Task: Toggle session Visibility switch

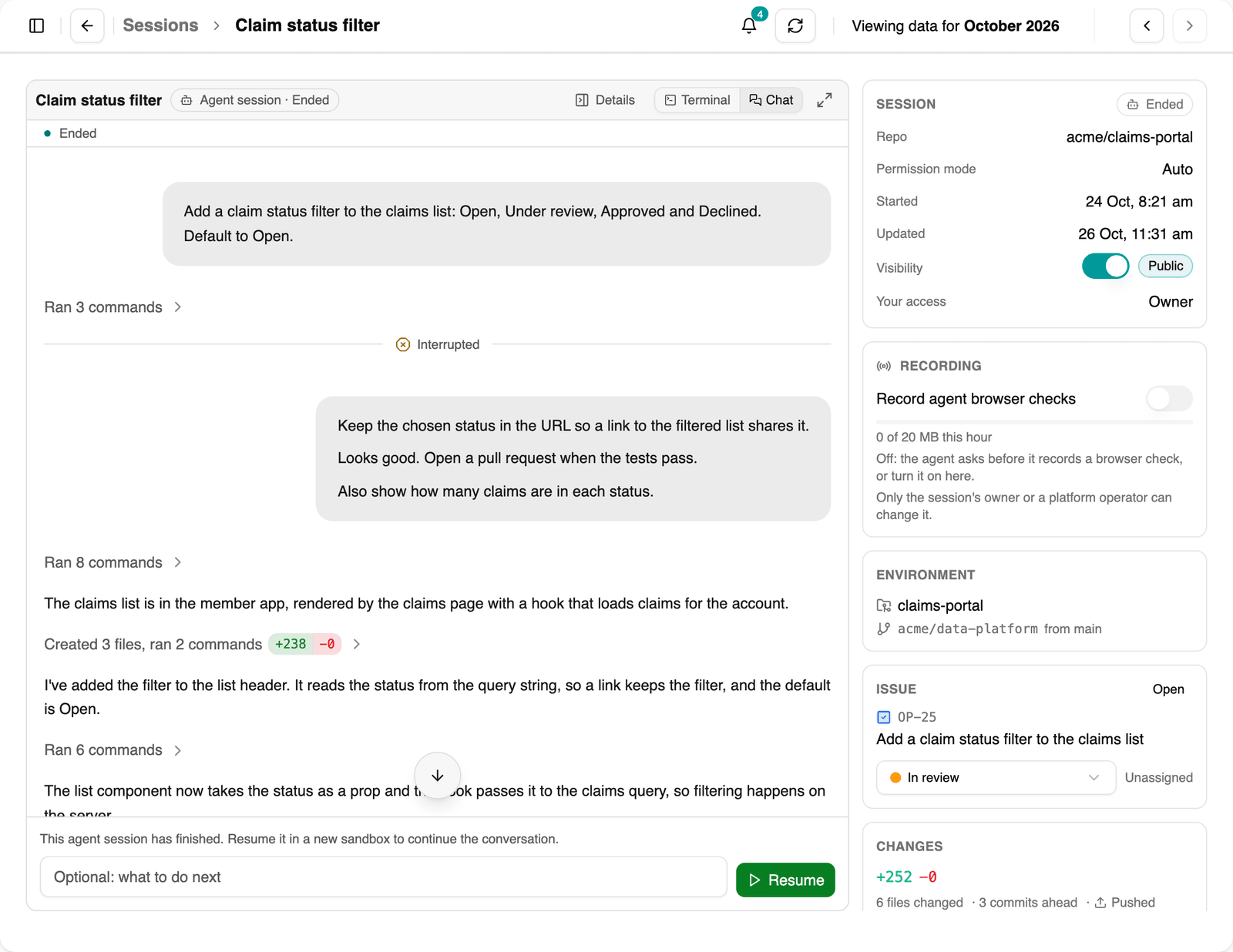Action: pyautogui.click(x=1105, y=266)
